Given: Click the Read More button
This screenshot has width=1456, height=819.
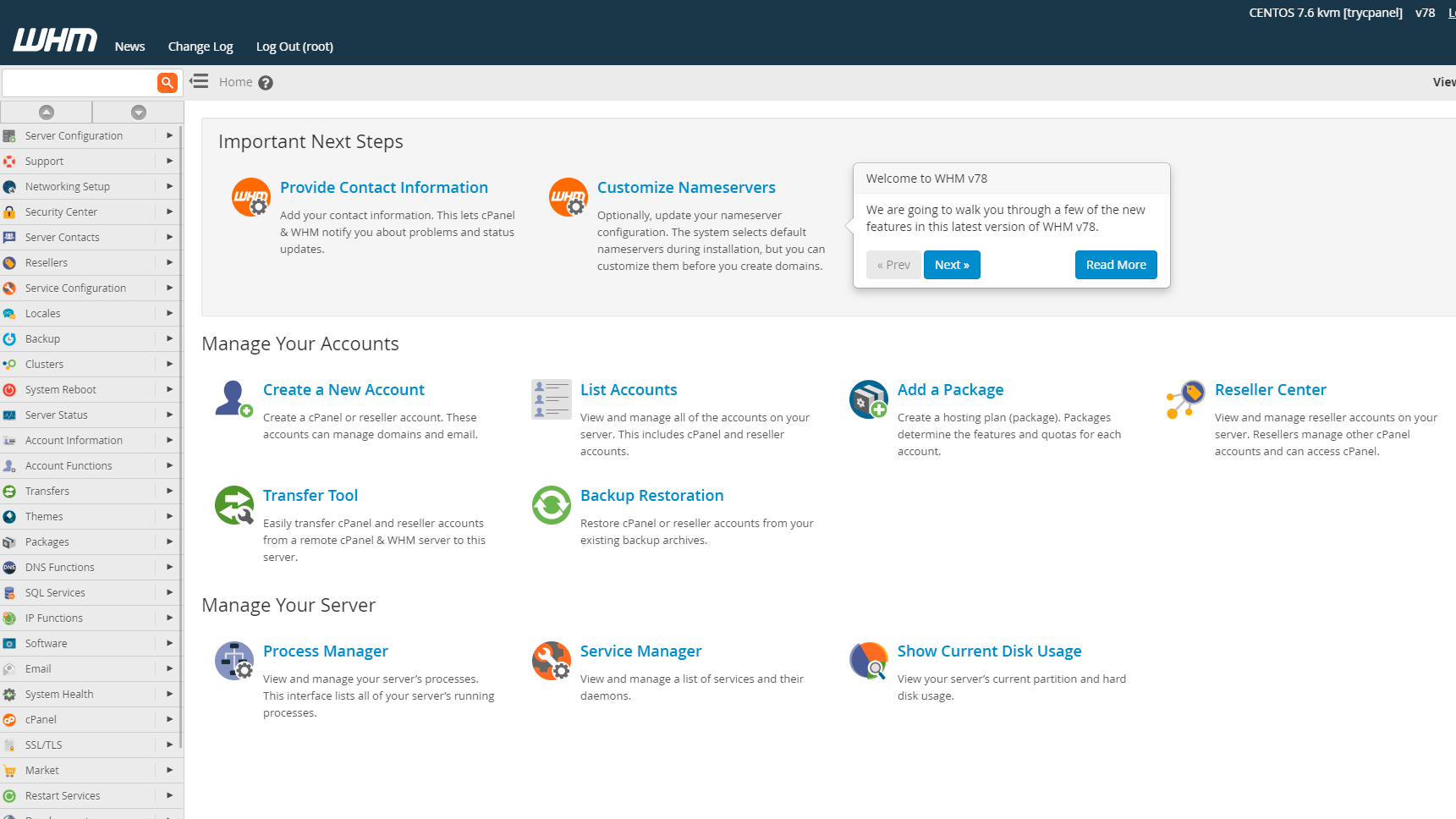Looking at the screenshot, I should point(1115,265).
